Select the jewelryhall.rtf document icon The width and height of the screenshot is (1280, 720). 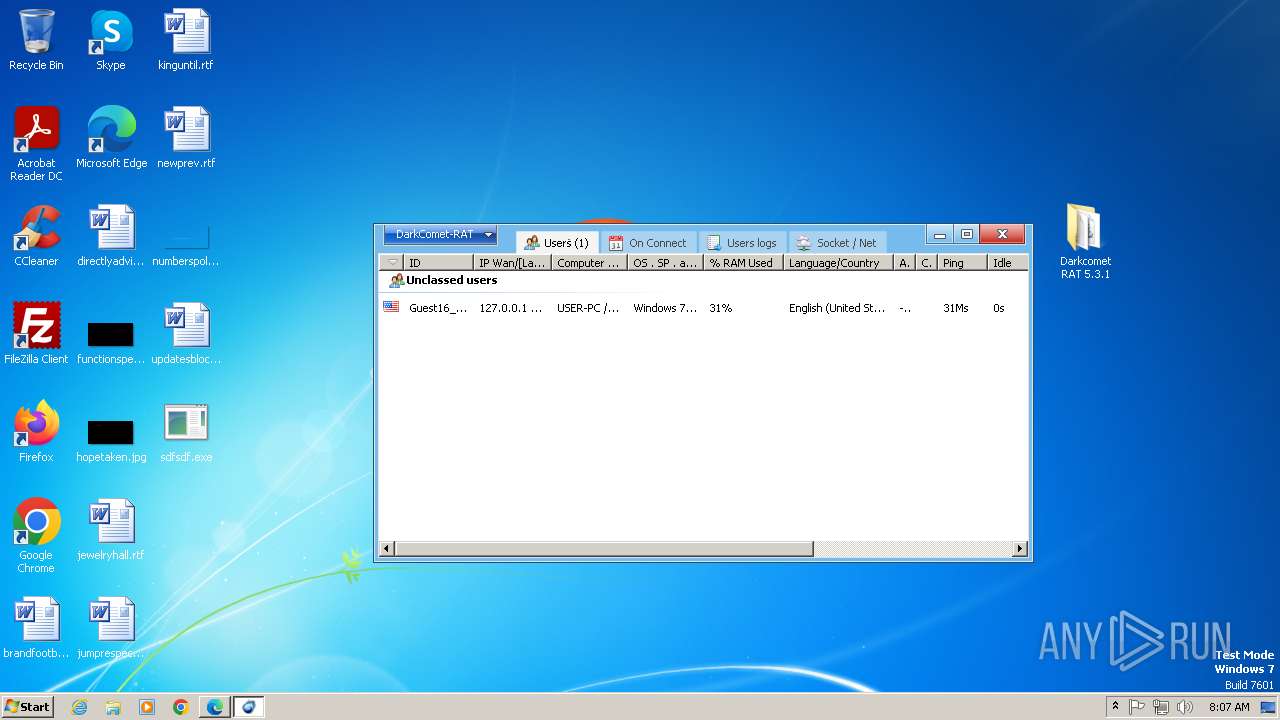click(x=111, y=530)
